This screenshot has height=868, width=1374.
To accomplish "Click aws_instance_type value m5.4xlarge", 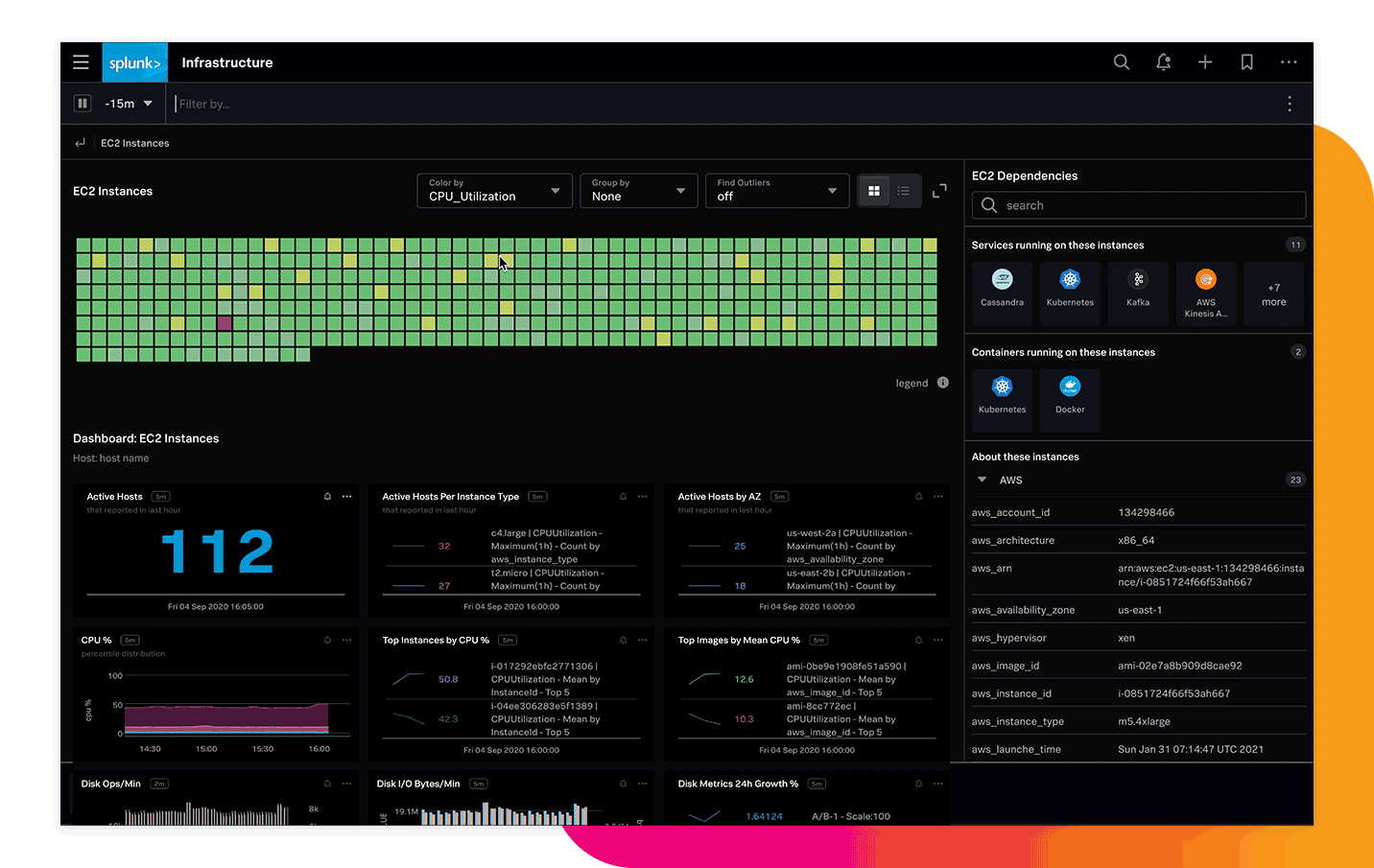I will coord(1144,721).
